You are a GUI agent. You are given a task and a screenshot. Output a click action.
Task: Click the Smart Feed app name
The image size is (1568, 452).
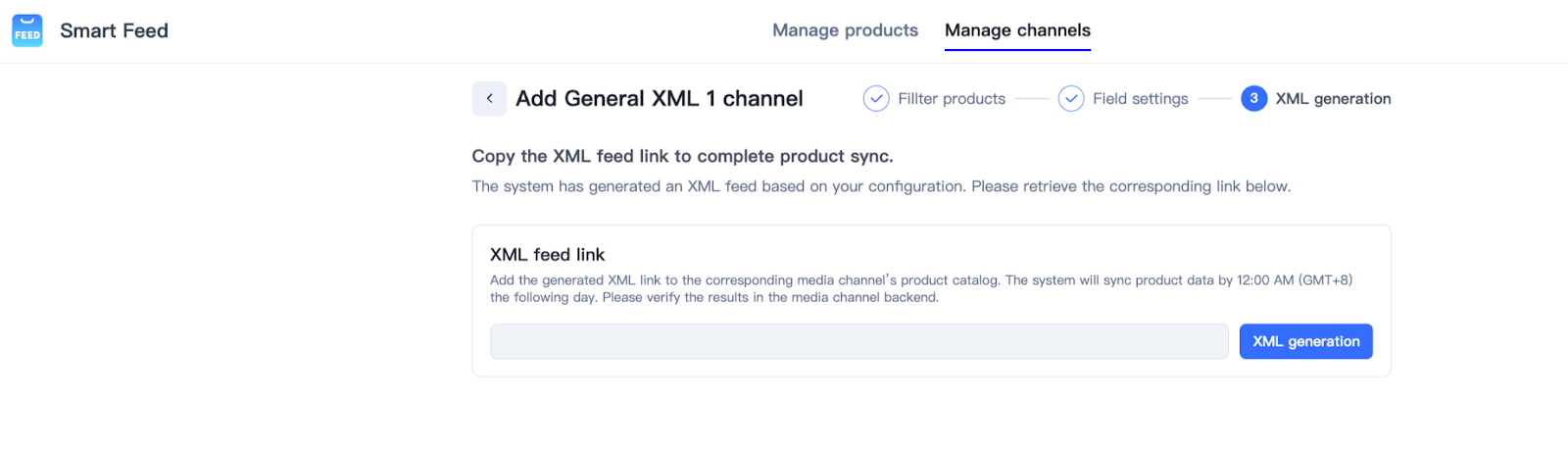click(114, 30)
